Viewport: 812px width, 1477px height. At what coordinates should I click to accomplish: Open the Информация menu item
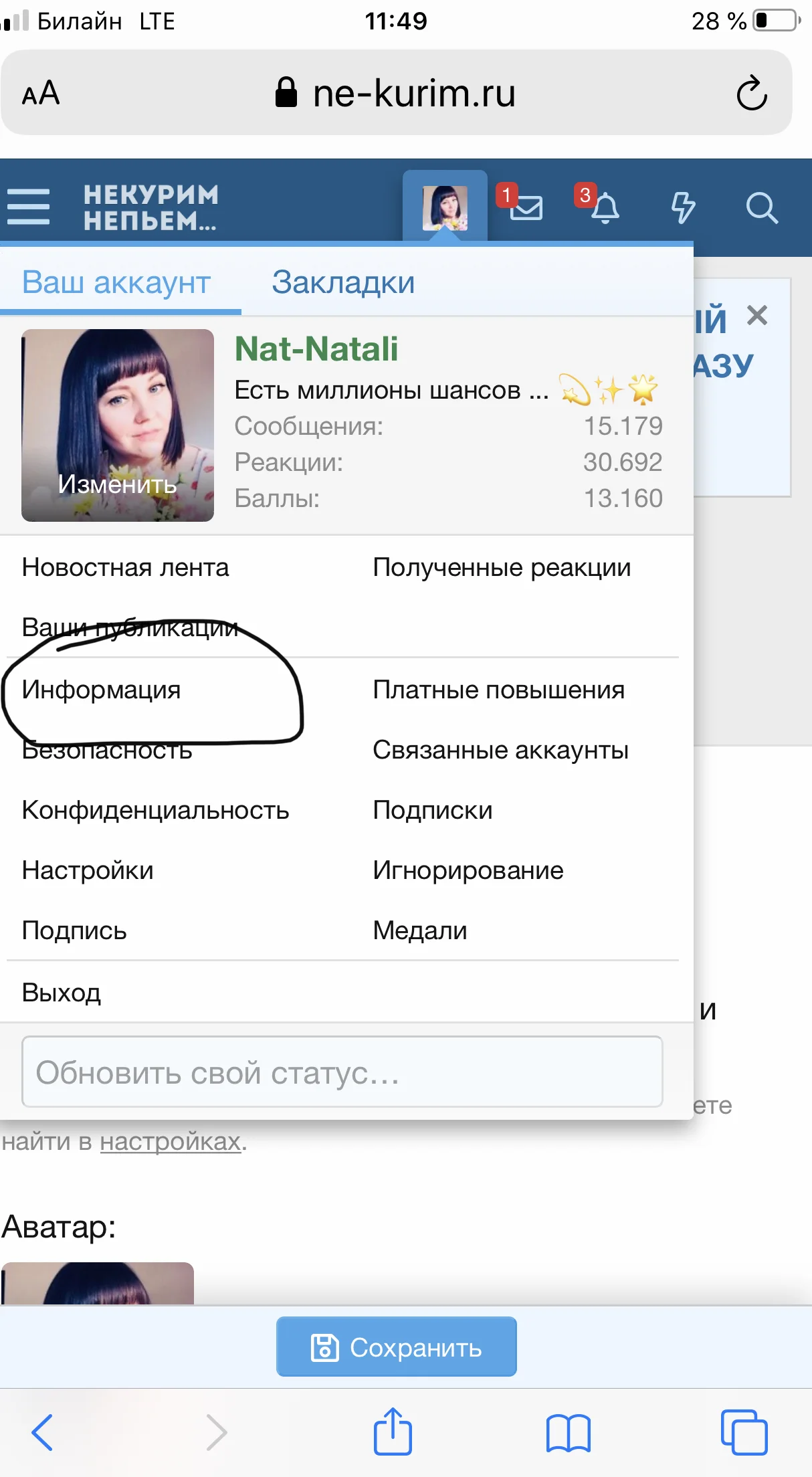[101, 690]
